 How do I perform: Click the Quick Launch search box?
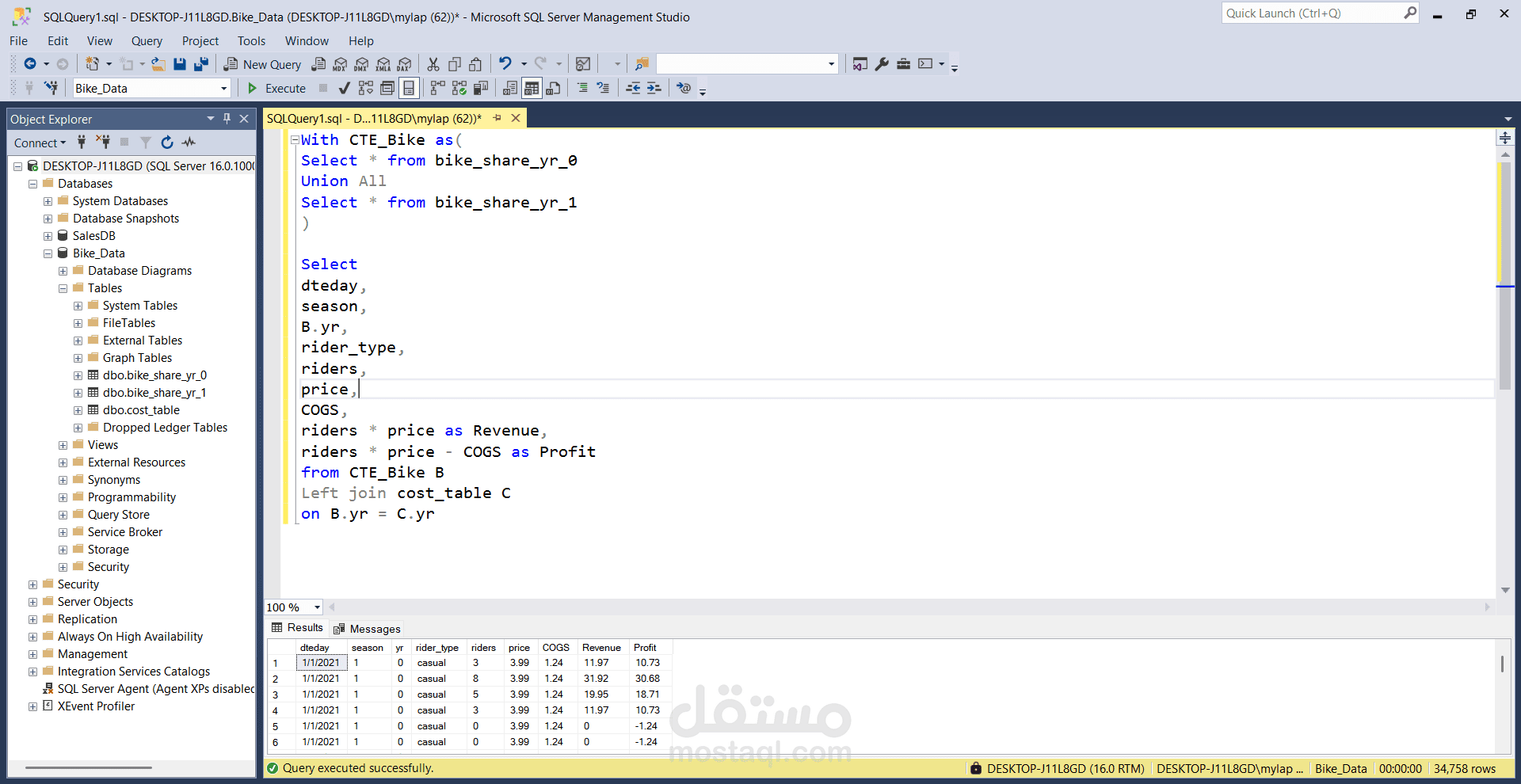1320,13
